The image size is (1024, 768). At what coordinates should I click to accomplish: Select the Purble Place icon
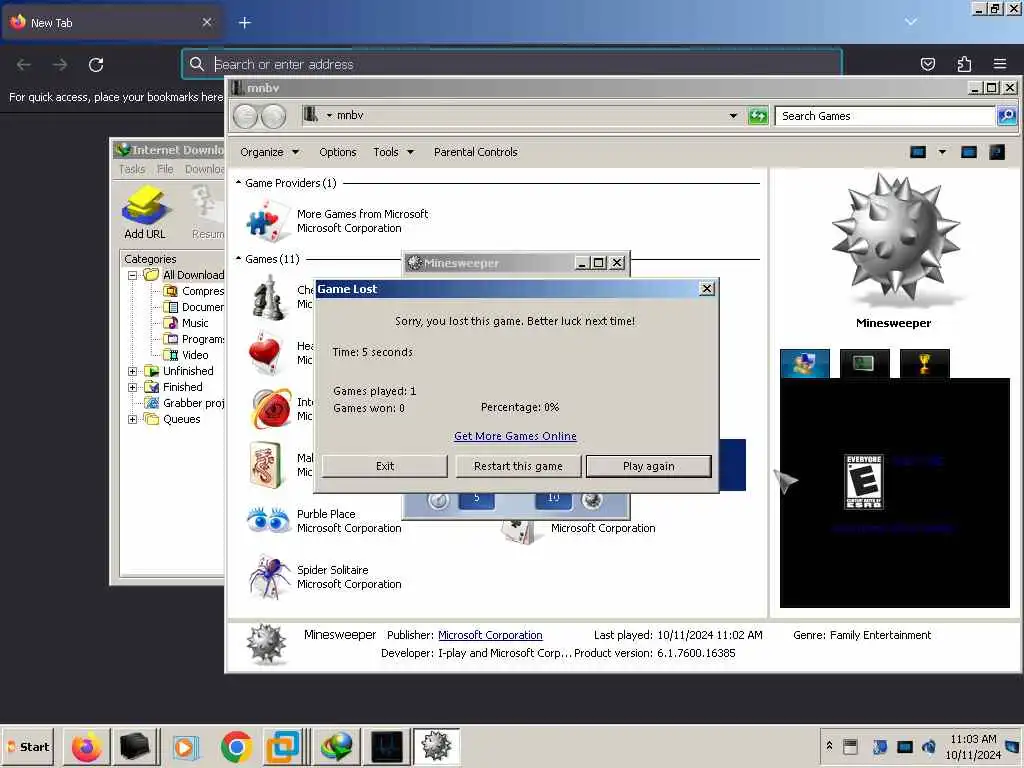tap(268, 520)
